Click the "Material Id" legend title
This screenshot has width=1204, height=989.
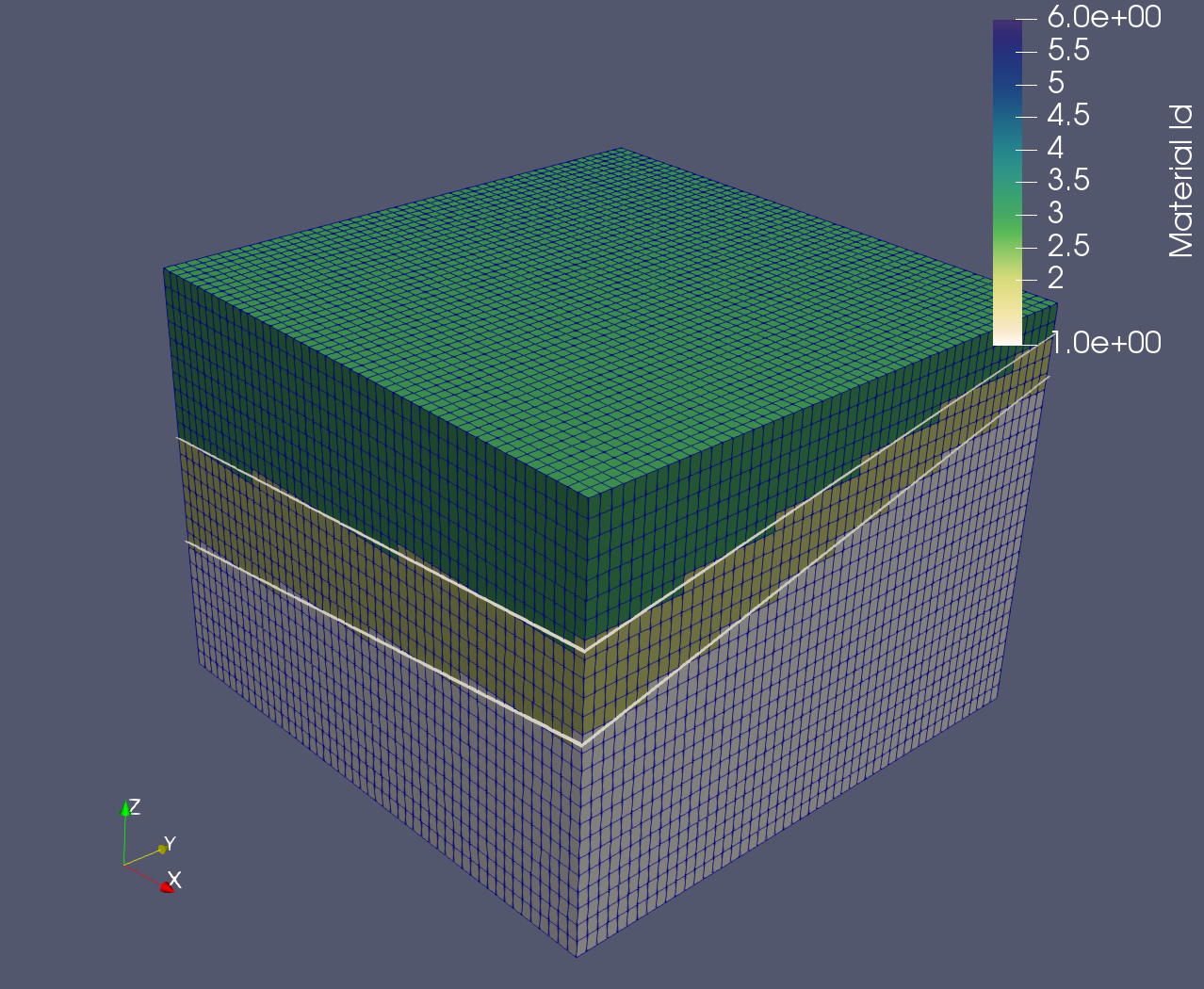coord(1180,181)
